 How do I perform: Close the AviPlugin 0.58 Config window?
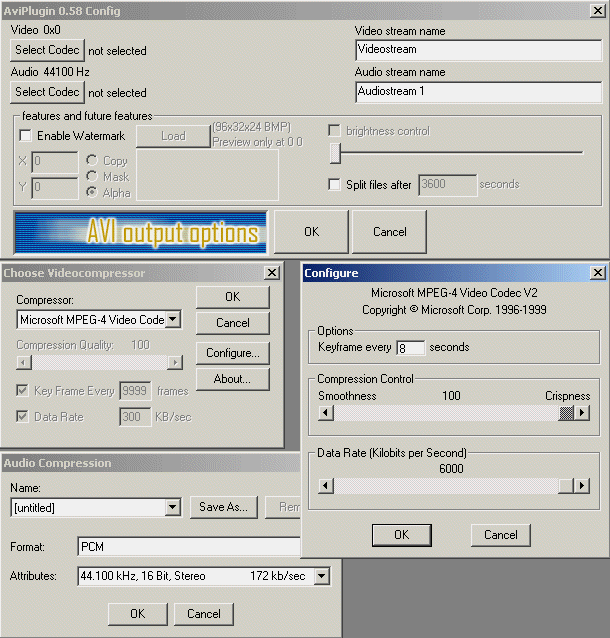click(x=598, y=11)
